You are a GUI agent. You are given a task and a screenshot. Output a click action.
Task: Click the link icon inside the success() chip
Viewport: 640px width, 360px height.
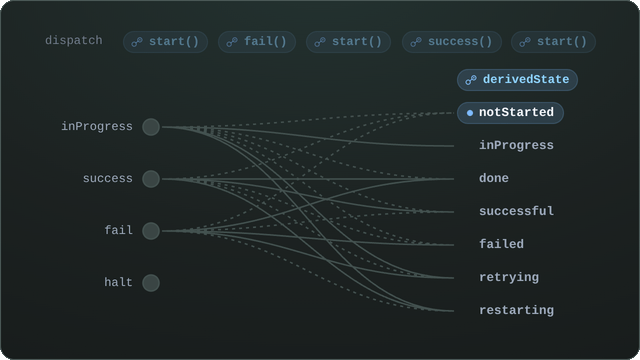(416, 42)
